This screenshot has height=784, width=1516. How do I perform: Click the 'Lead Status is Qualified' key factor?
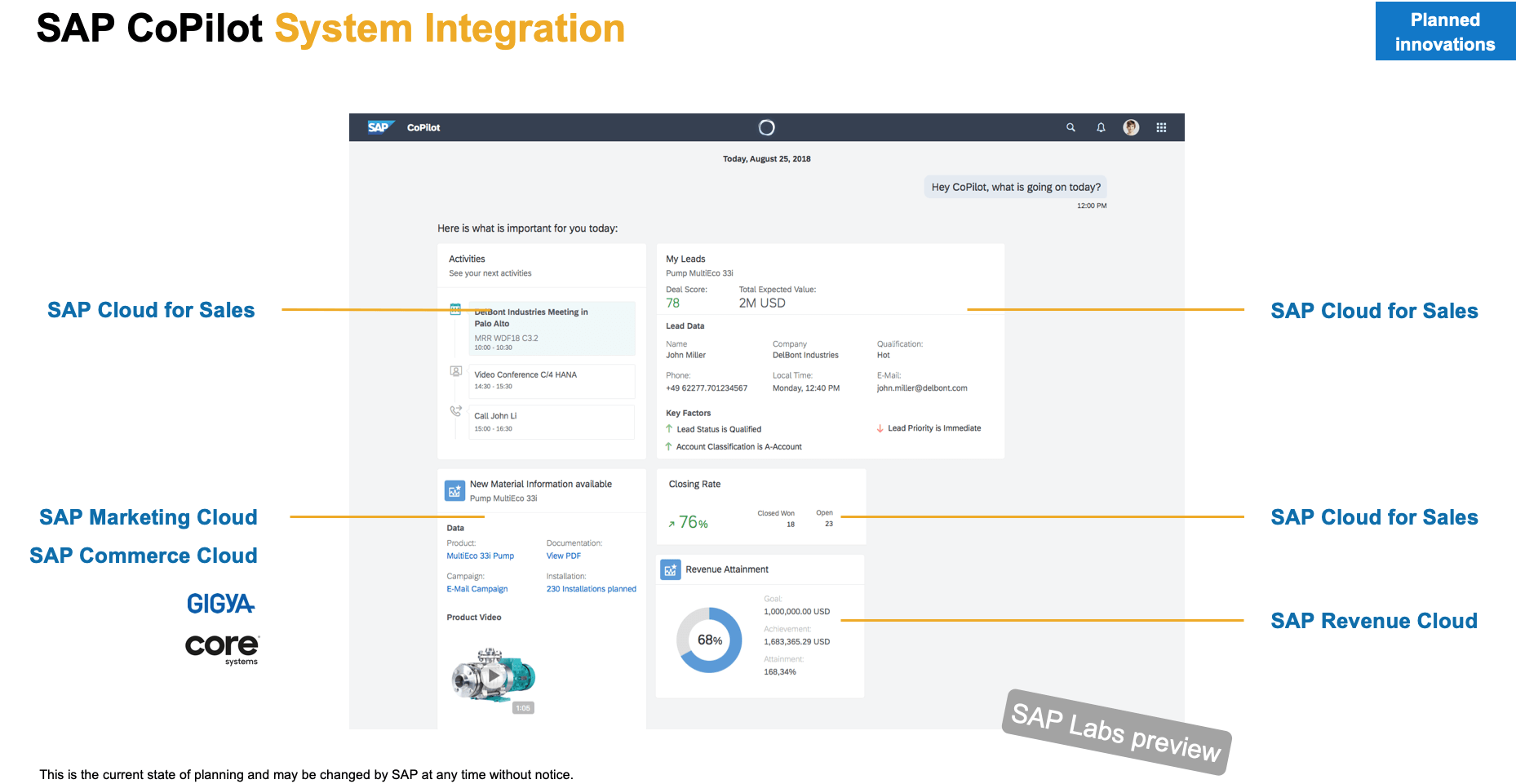click(x=718, y=429)
